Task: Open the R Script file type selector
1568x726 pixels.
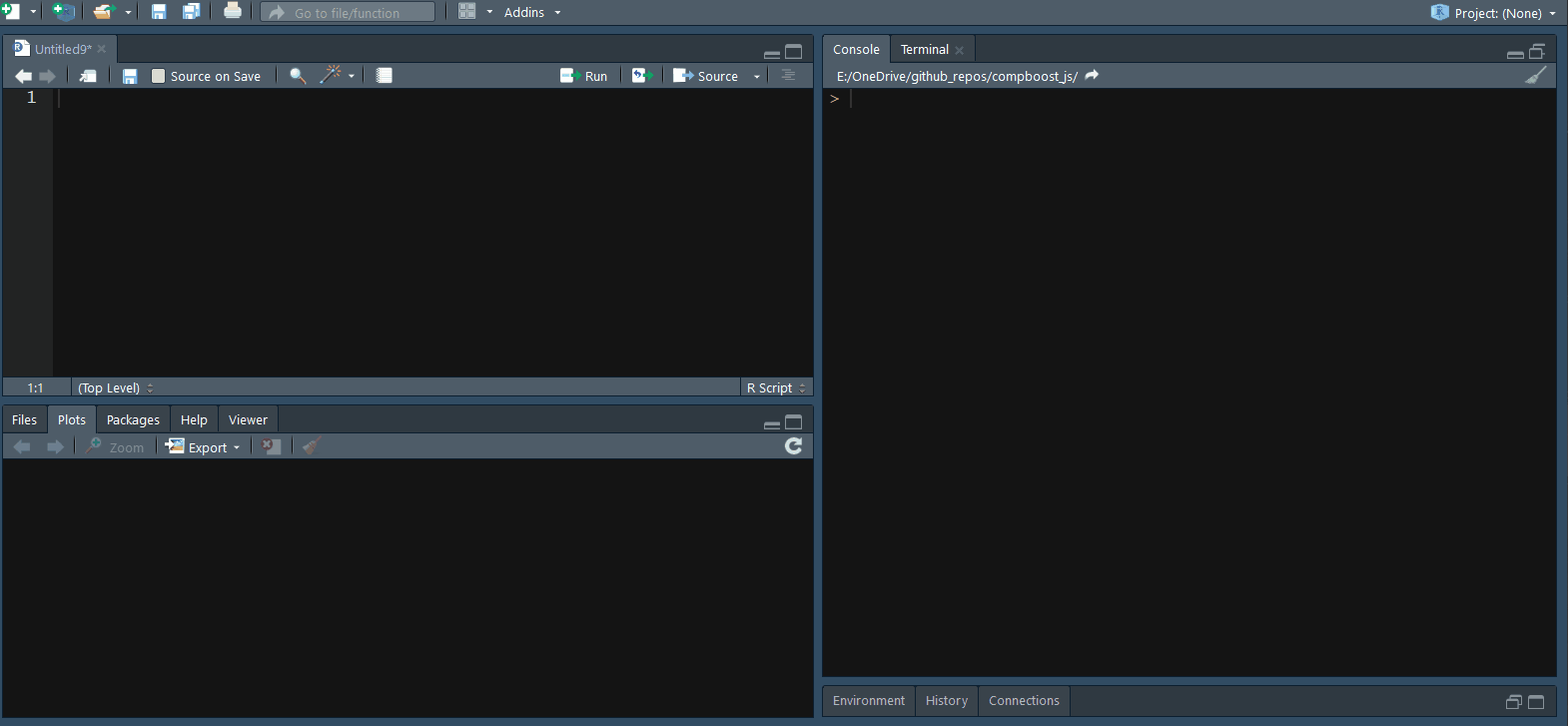Action: coord(776,387)
